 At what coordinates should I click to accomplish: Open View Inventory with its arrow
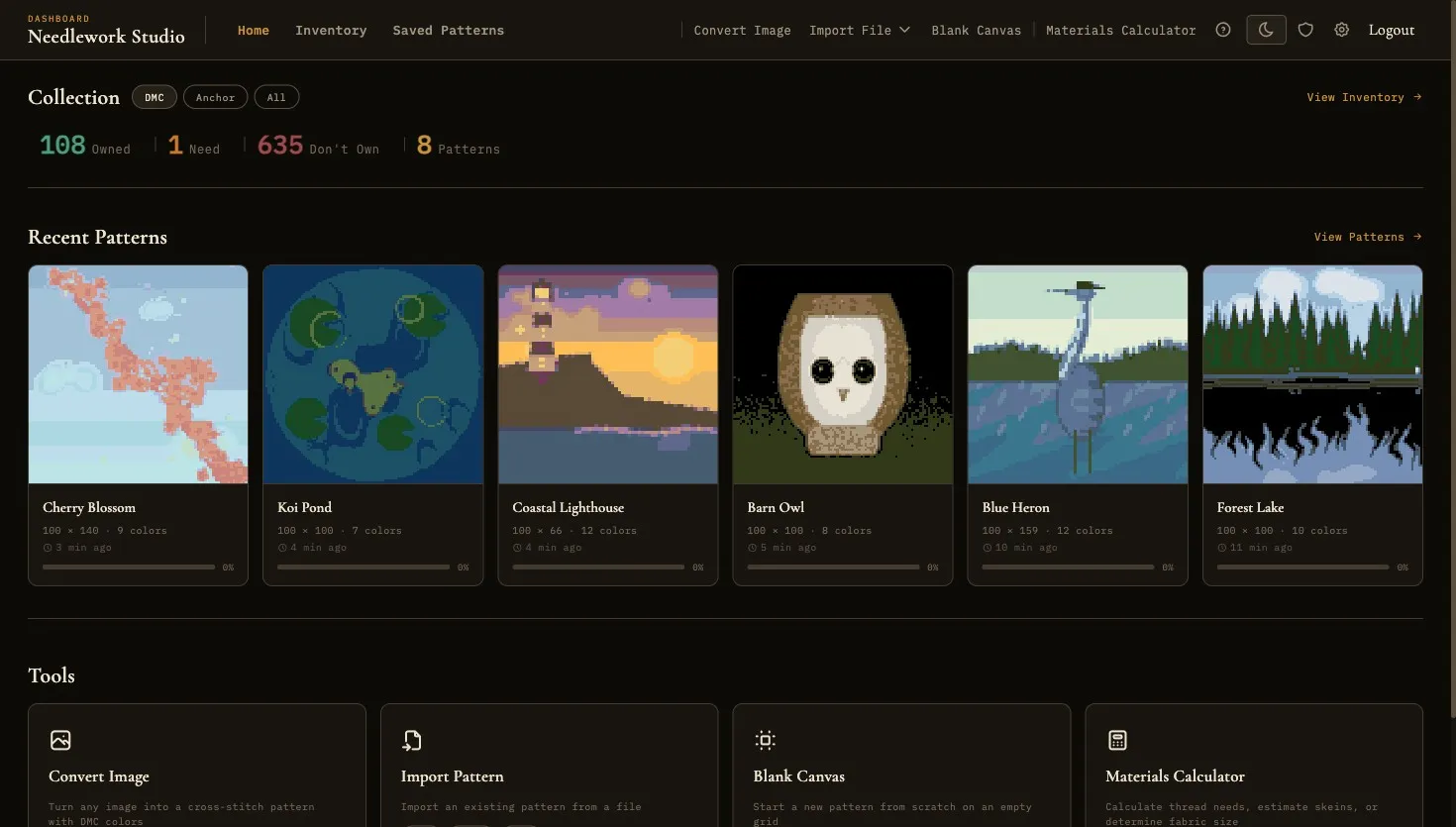click(x=1365, y=96)
